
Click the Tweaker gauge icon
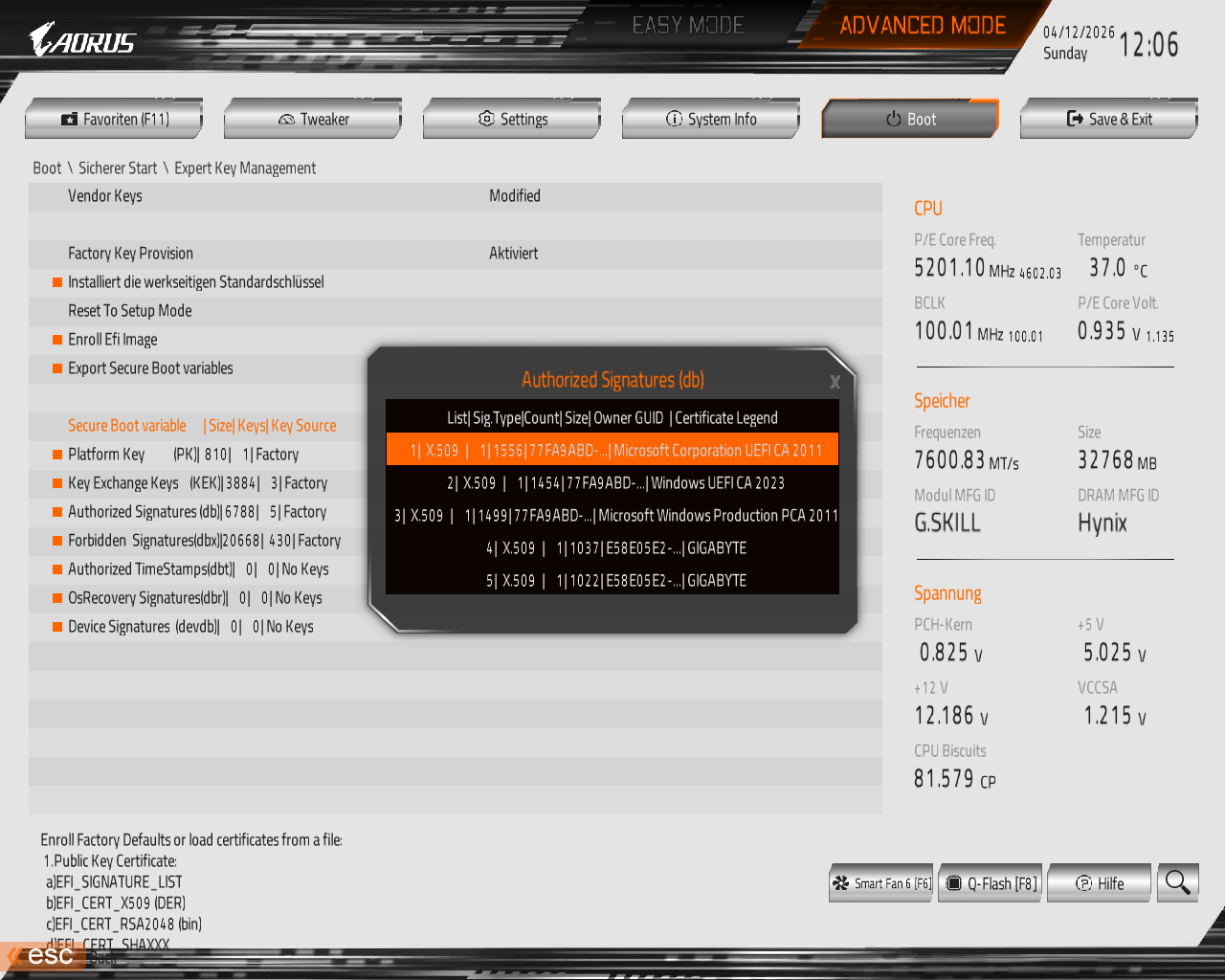(286, 120)
